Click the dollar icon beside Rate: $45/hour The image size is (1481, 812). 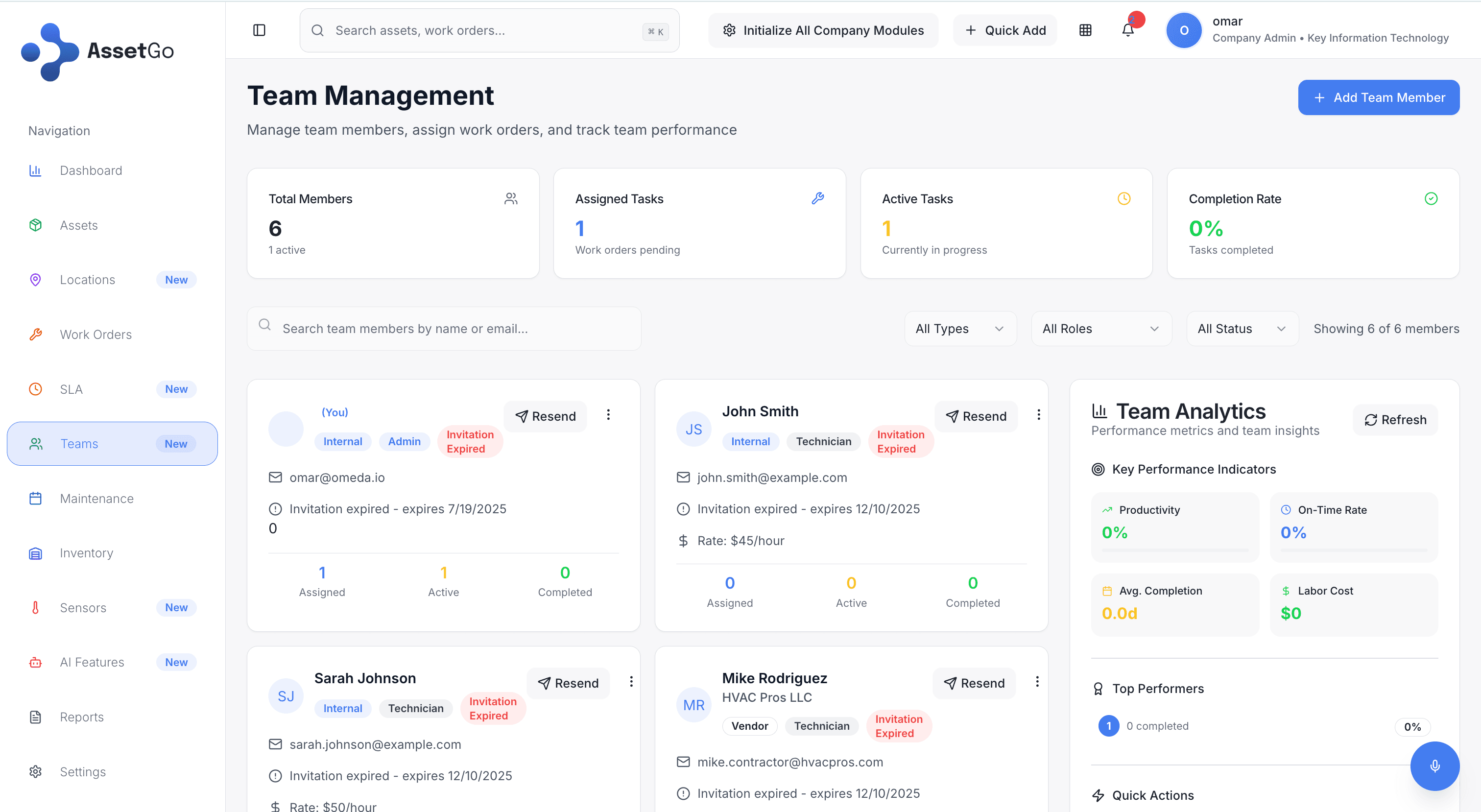[683, 541]
